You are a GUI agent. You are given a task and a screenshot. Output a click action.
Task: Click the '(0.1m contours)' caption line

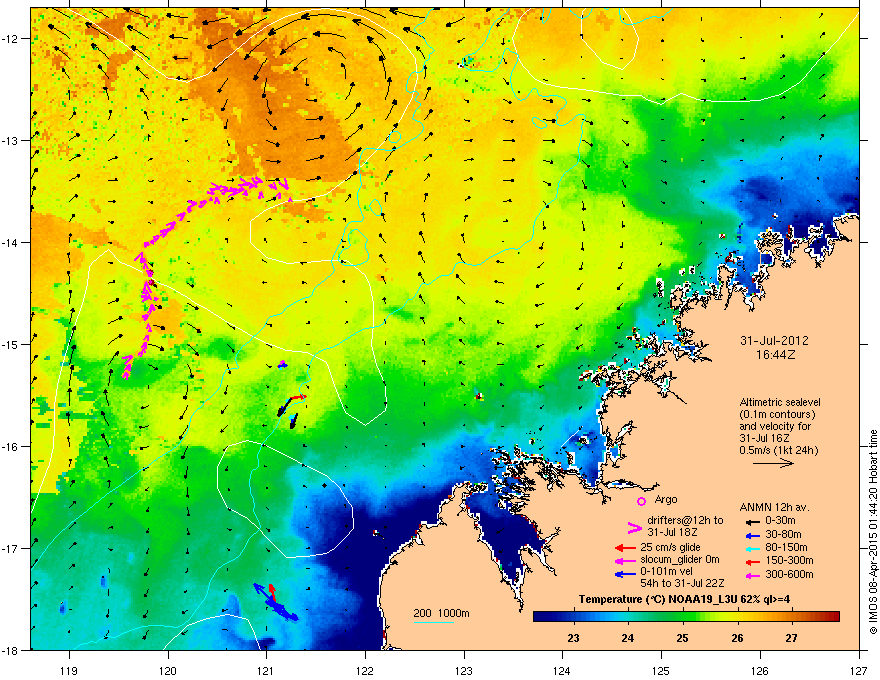[x=777, y=415]
